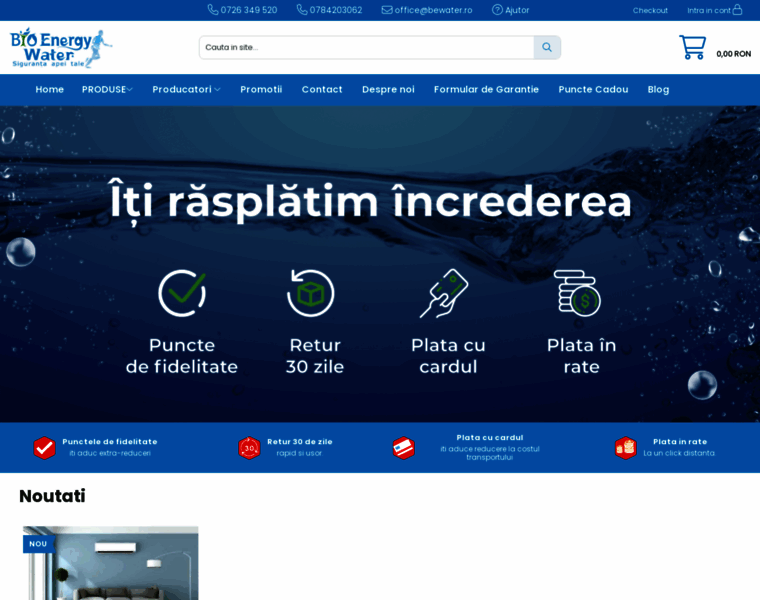
Task: Click the lock icon near Intra in cont
Action: tap(737, 9)
